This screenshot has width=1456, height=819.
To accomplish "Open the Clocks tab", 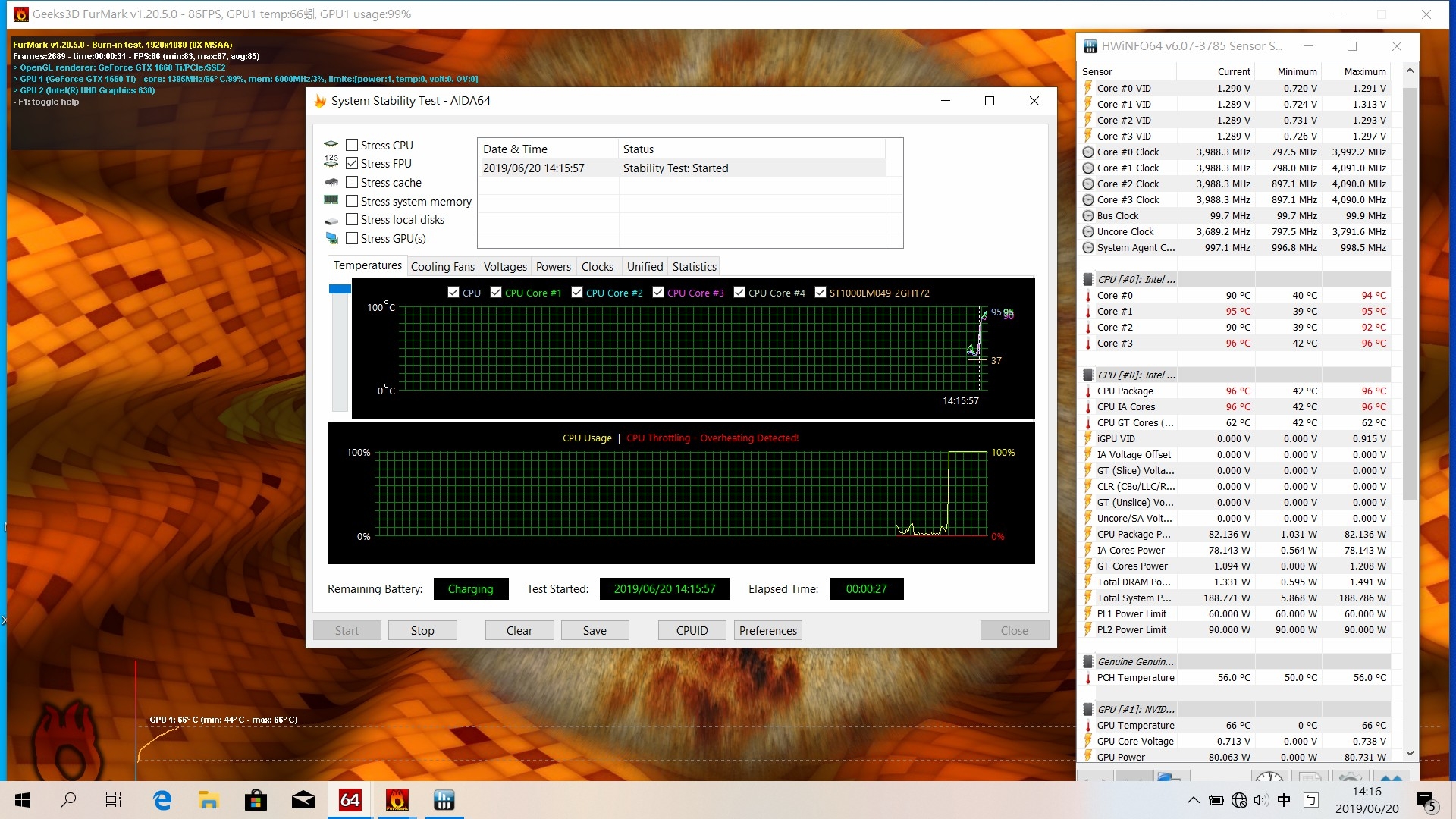I will (x=598, y=266).
